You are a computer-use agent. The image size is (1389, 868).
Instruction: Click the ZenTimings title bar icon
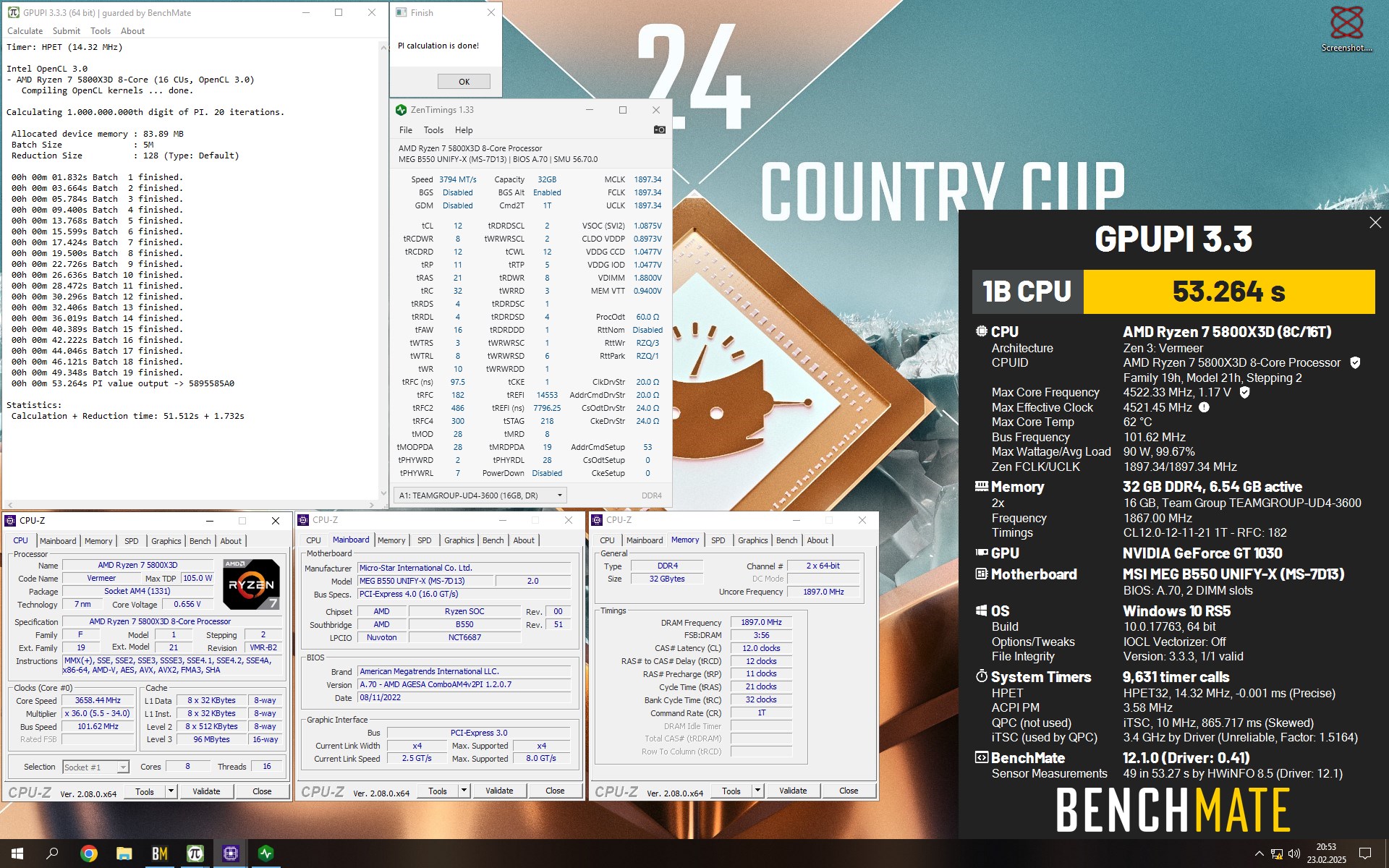[402, 110]
